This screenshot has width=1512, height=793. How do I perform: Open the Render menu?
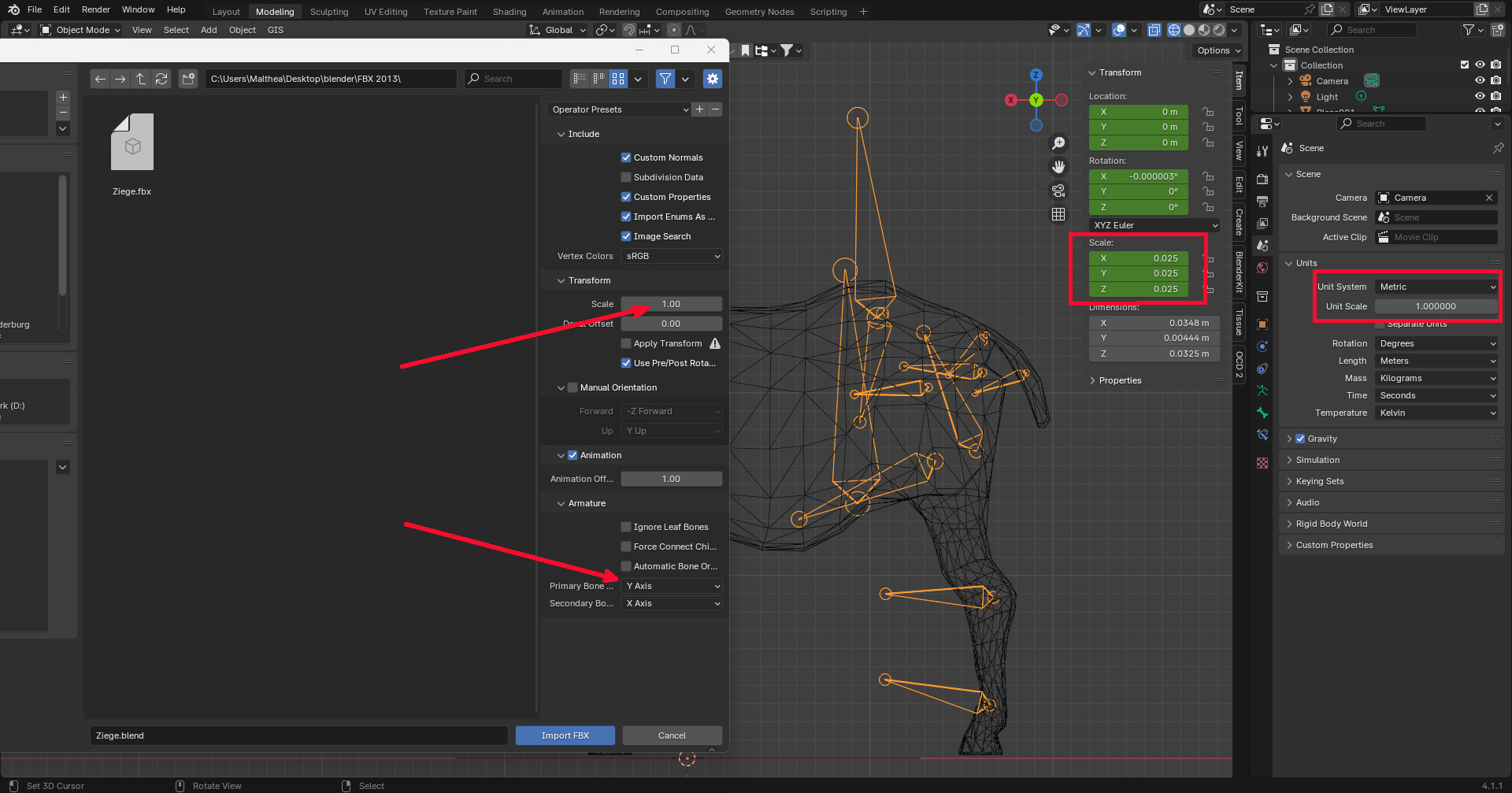pyautogui.click(x=96, y=9)
